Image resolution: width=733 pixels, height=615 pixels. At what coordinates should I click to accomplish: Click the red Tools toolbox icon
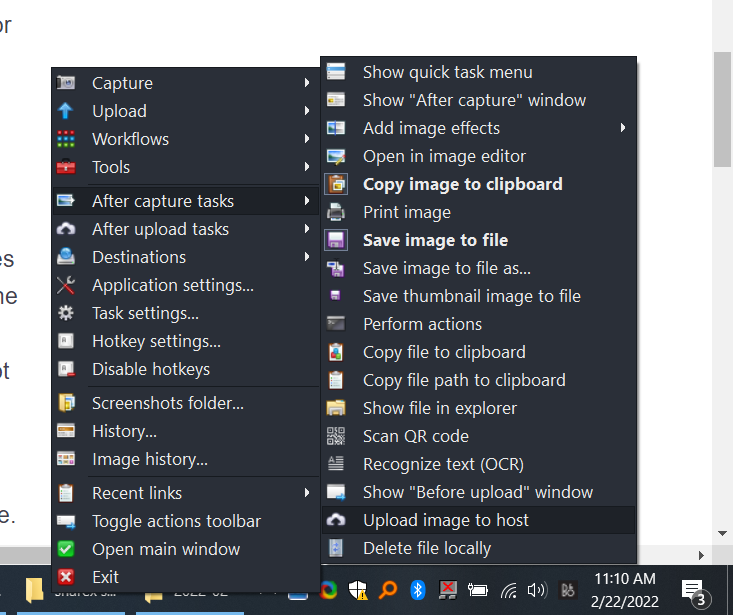pos(66,167)
